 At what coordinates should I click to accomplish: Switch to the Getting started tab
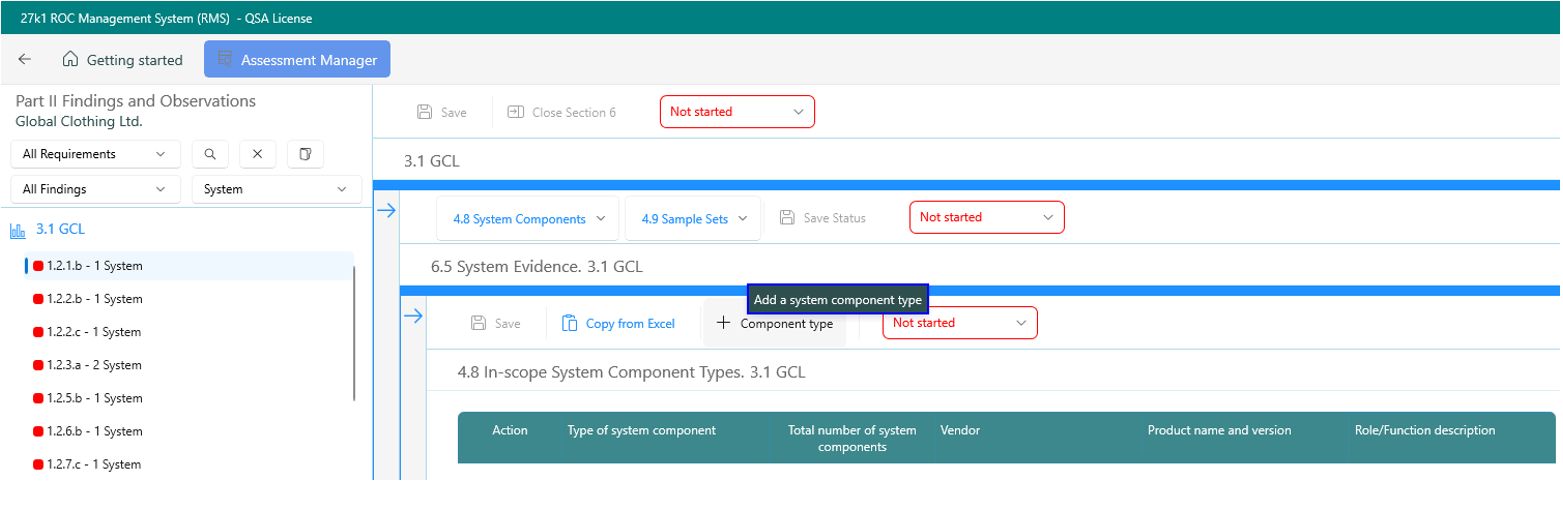[123, 60]
